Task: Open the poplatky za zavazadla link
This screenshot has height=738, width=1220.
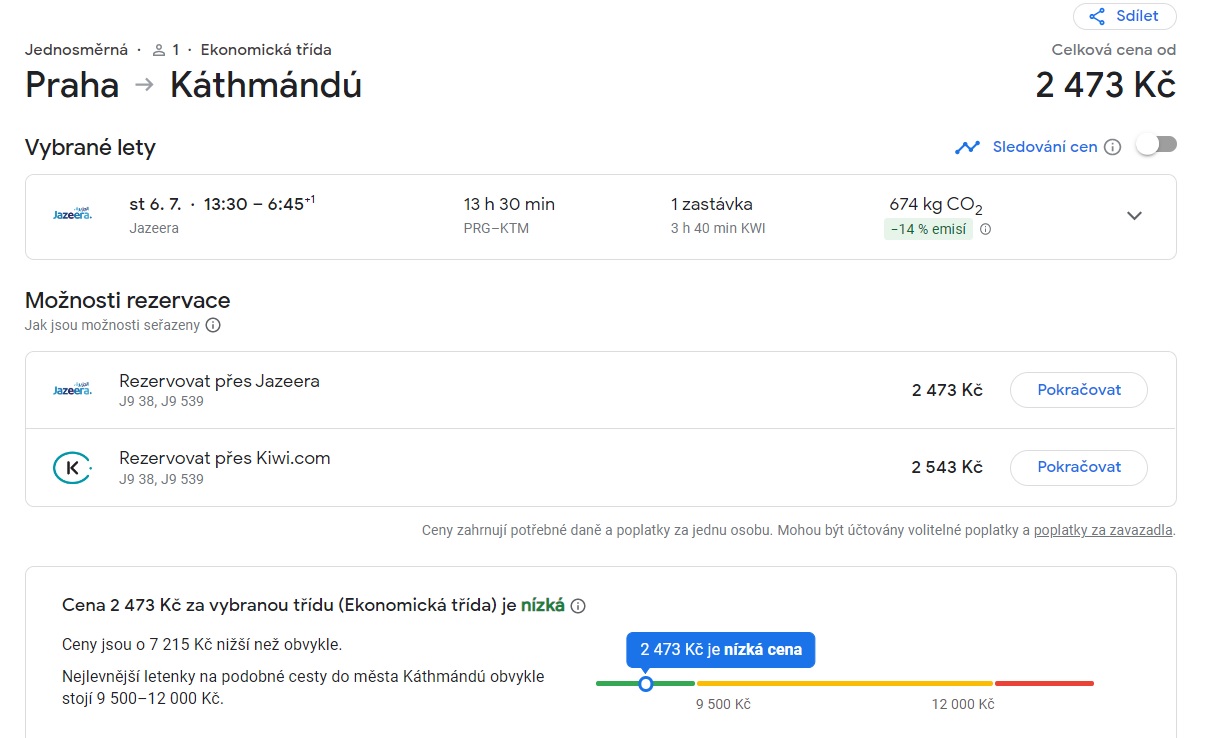Action: [x=1103, y=530]
